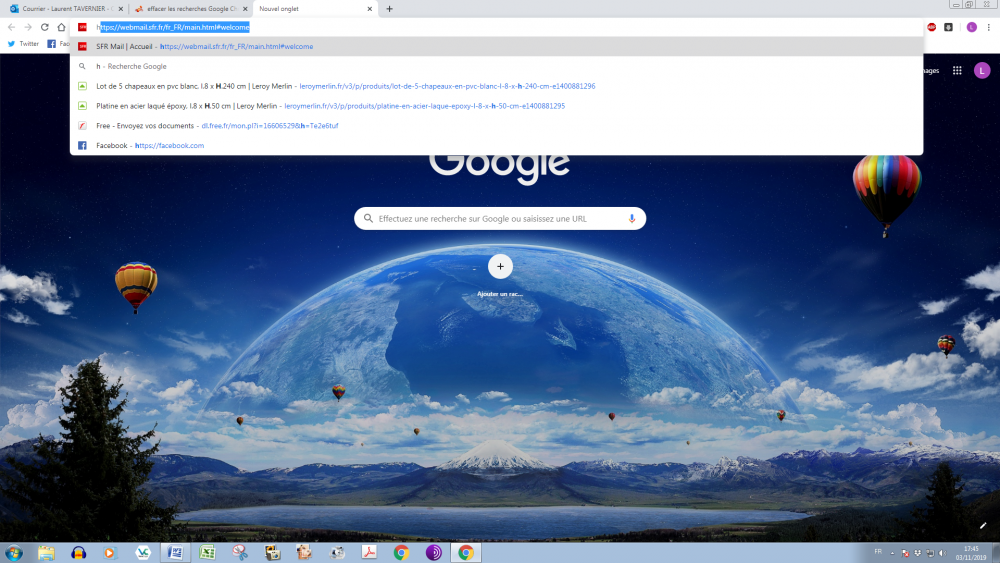This screenshot has height=563, width=1000.
Task: Open the volume speaker tray icon
Action: [943, 553]
